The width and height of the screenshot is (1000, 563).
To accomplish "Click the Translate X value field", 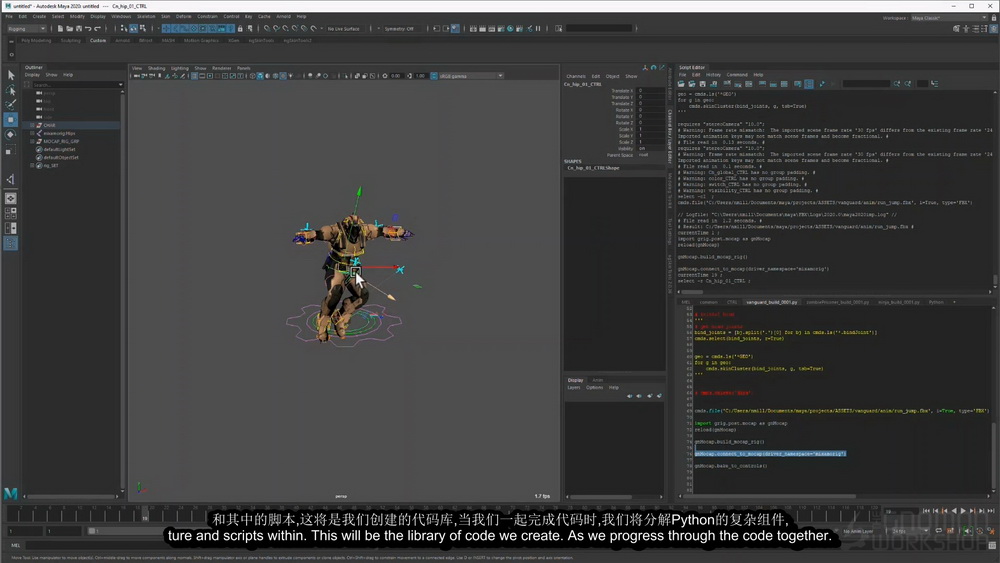I will (651, 91).
